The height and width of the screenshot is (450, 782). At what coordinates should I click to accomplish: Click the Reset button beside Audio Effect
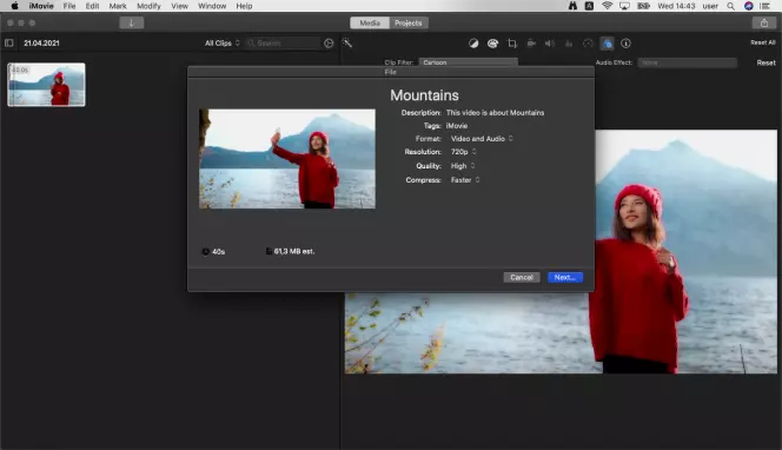766,63
